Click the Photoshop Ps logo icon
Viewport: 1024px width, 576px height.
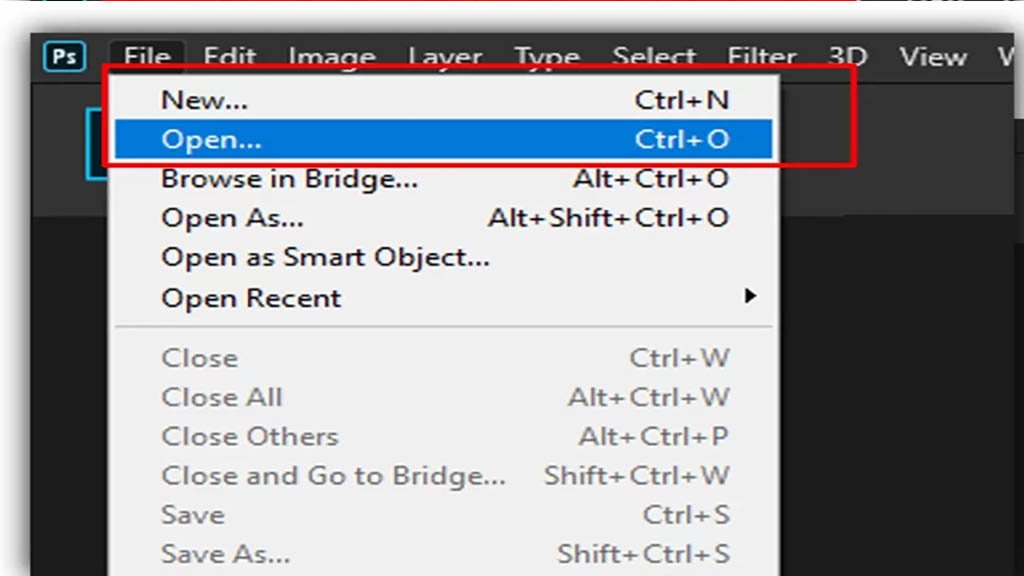[x=65, y=57]
